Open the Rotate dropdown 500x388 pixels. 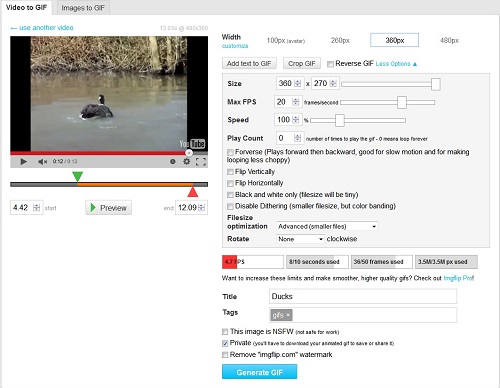[x=300, y=239]
